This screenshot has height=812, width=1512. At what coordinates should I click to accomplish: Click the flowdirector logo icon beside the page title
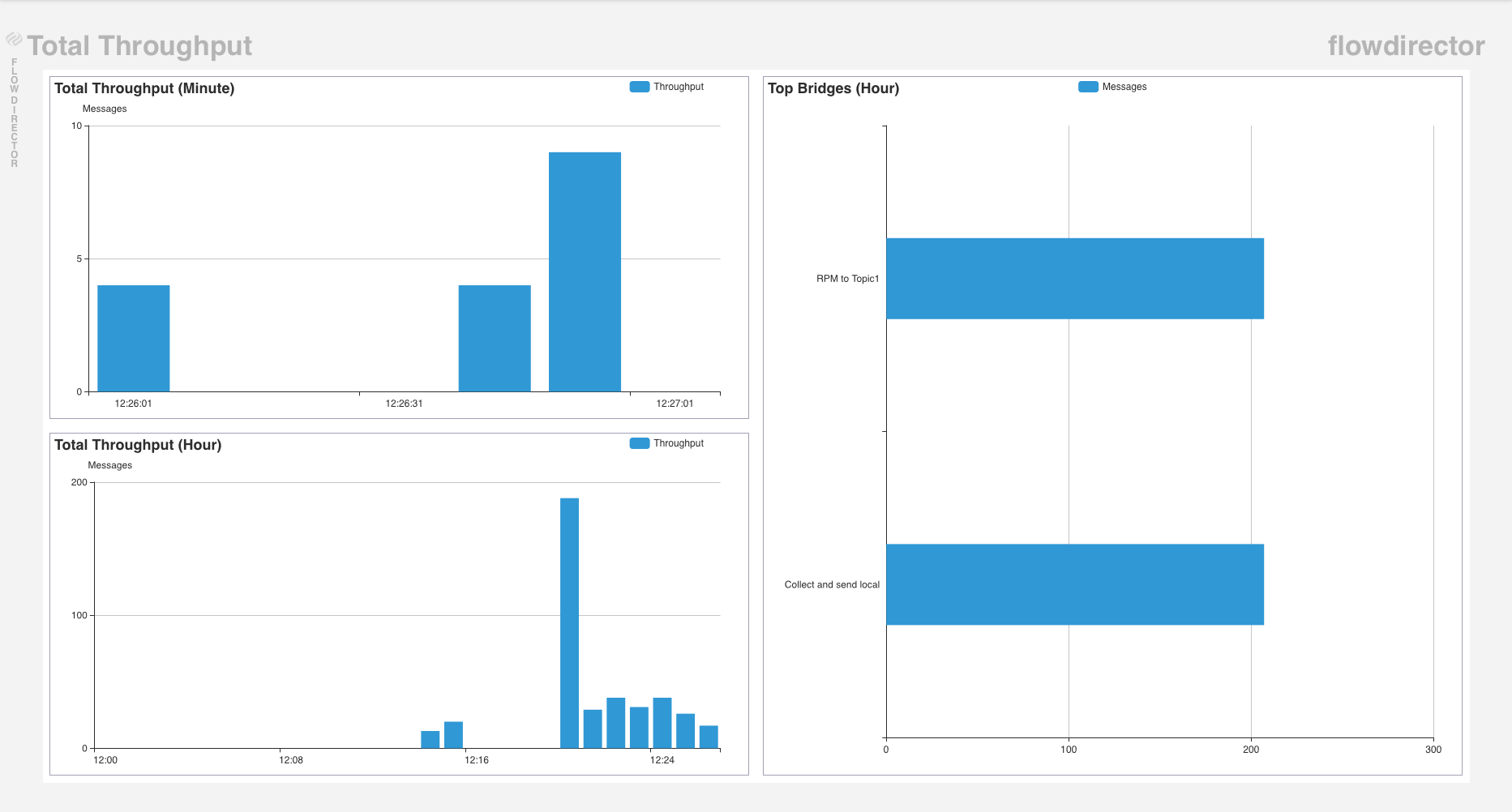[x=14, y=39]
